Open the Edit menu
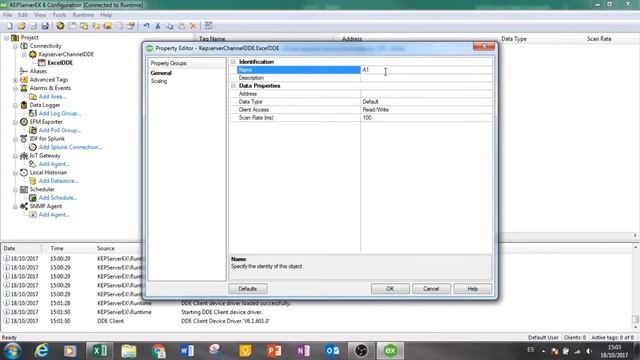640x360 pixels. click(23, 15)
